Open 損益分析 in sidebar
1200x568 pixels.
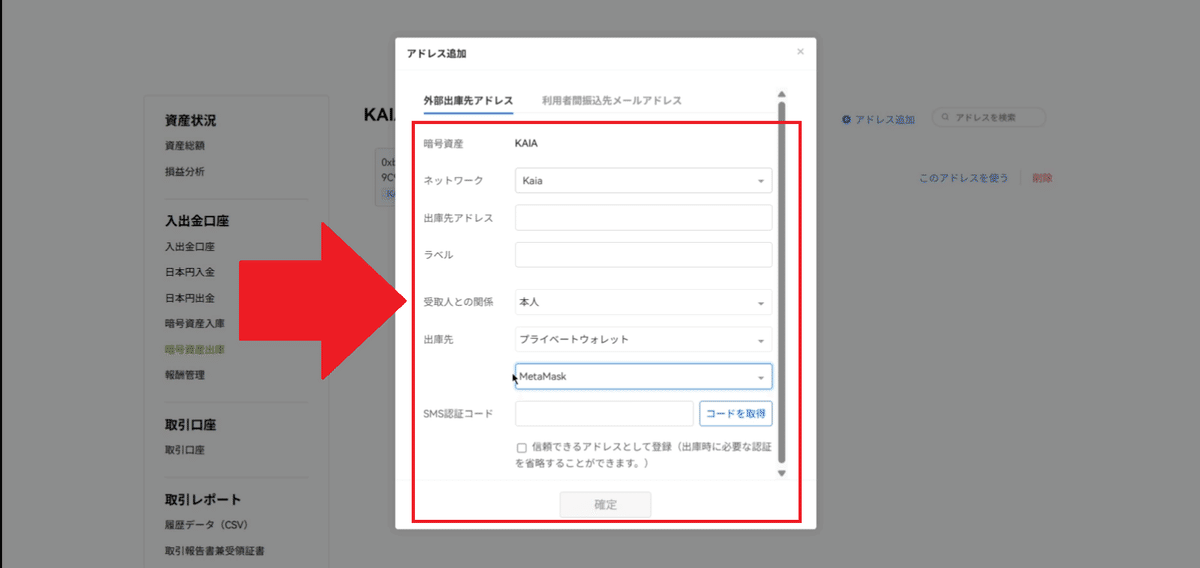185,172
